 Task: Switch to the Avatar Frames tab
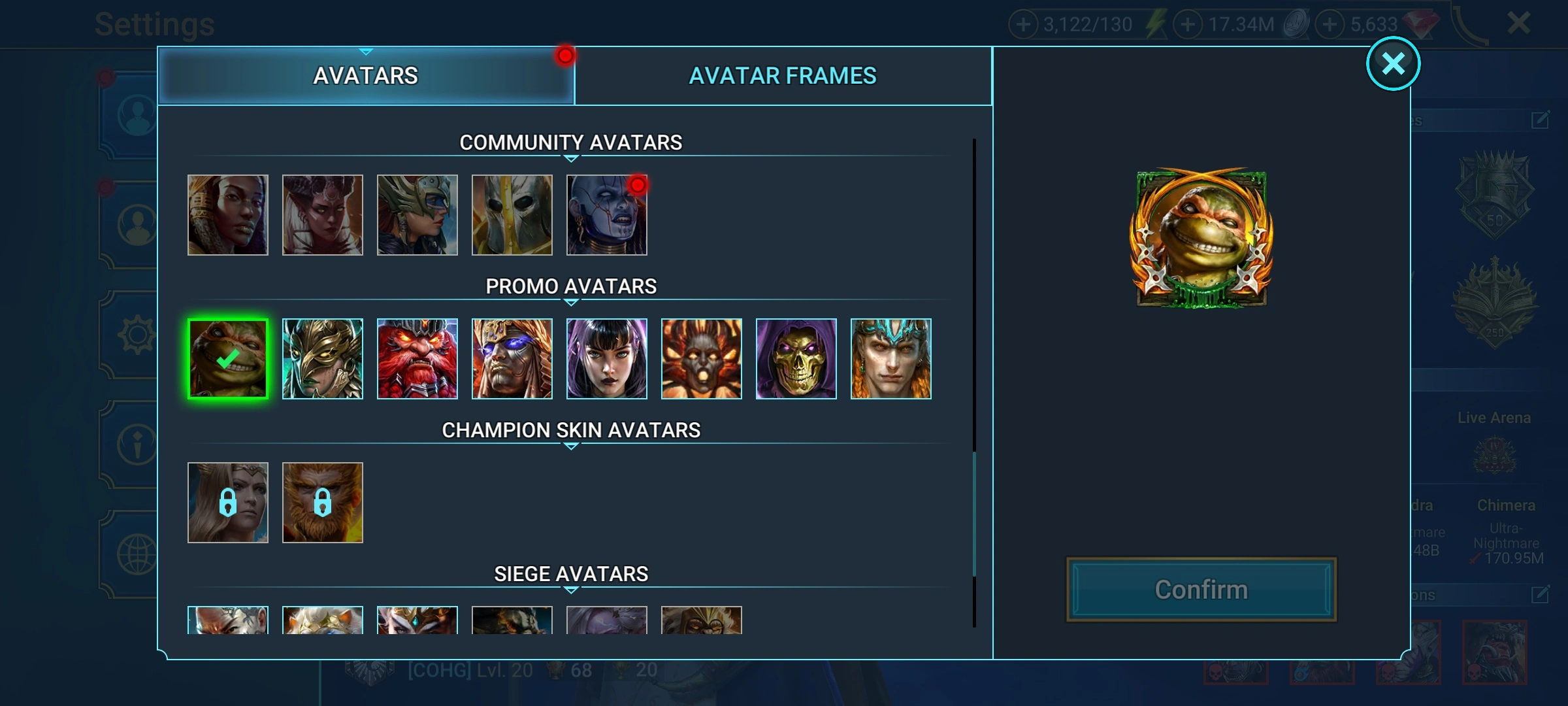783,76
